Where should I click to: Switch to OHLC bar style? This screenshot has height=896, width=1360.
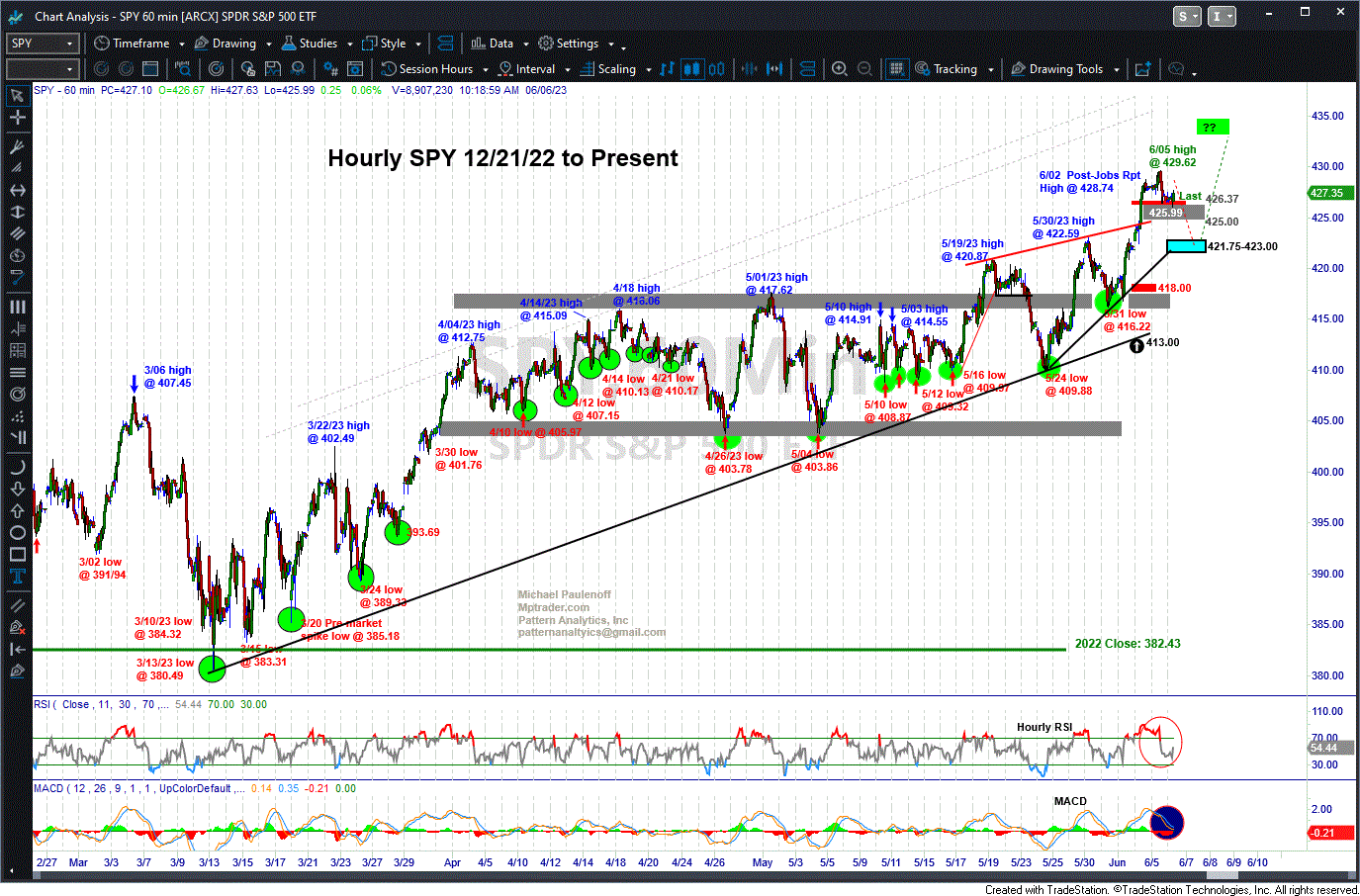[x=668, y=69]
